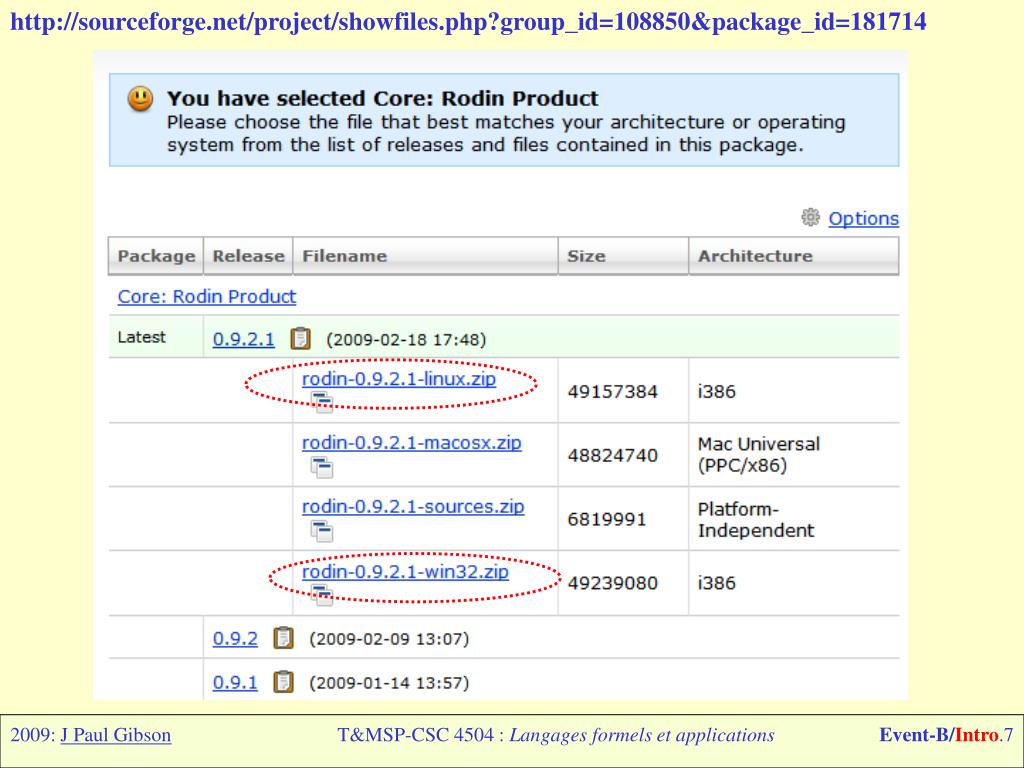Select the file size 49239080

612,583
